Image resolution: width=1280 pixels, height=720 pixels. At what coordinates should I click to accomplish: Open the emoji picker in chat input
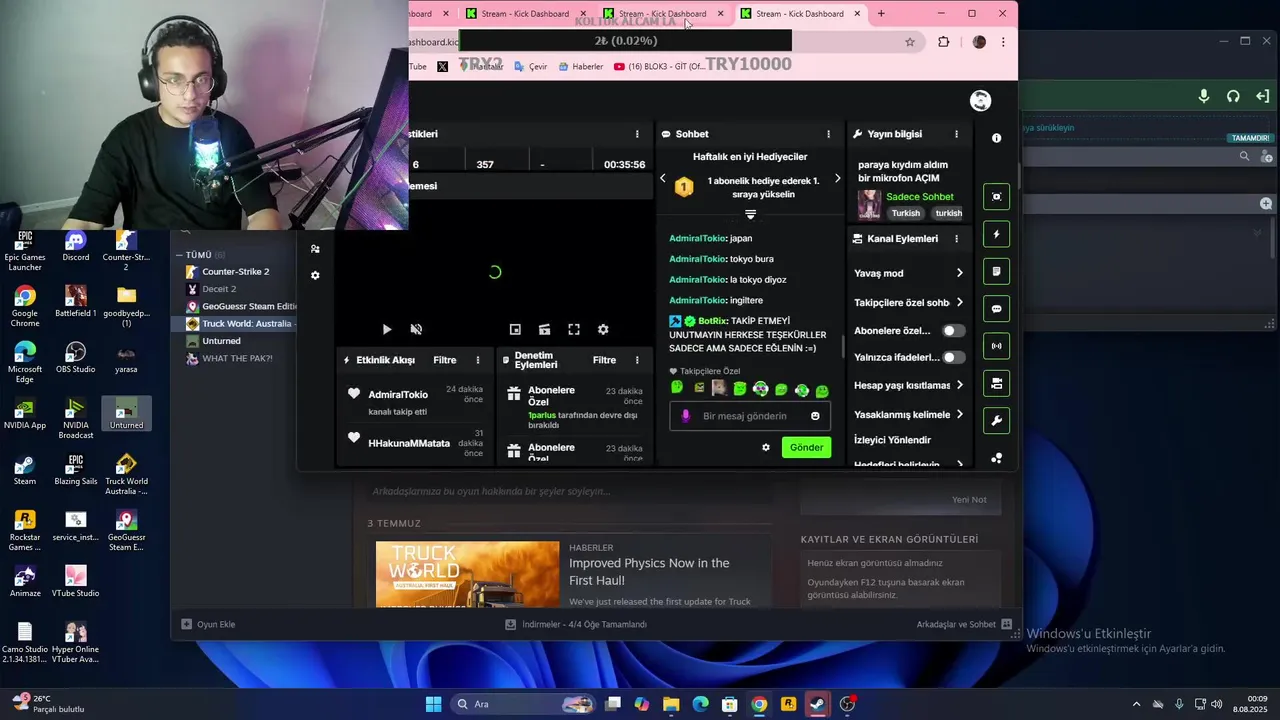click(x=815, y=416)
